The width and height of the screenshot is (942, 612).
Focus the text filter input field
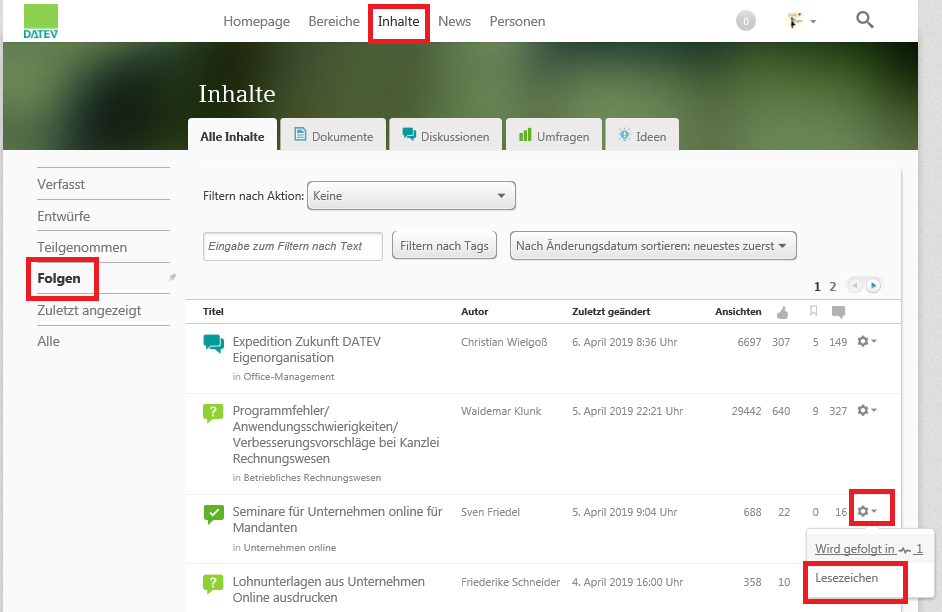point(292,246)
